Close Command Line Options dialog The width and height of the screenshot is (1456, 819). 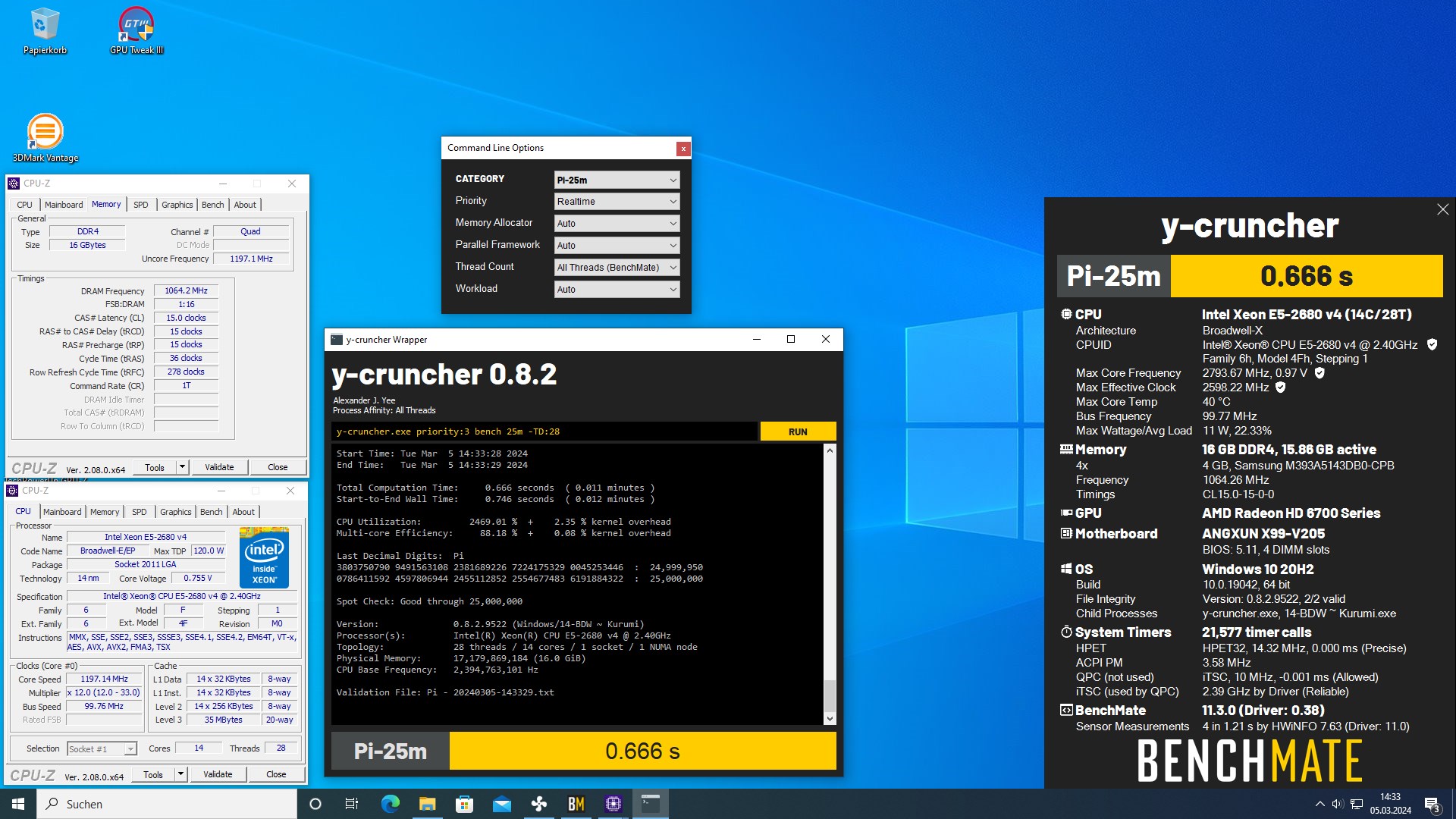pyautogui.click(x=683, y=149)
